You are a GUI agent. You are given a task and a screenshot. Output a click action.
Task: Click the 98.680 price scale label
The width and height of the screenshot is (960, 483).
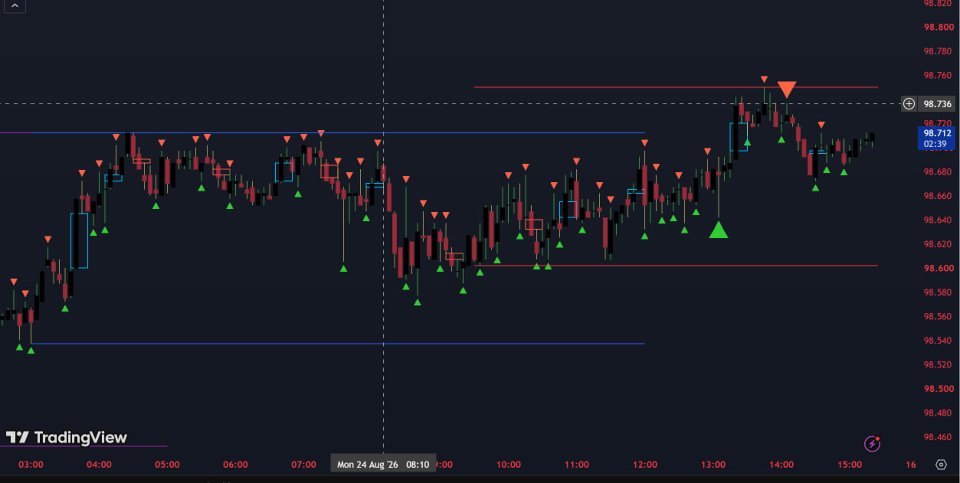pyautogui.click(x=937, y=172)
